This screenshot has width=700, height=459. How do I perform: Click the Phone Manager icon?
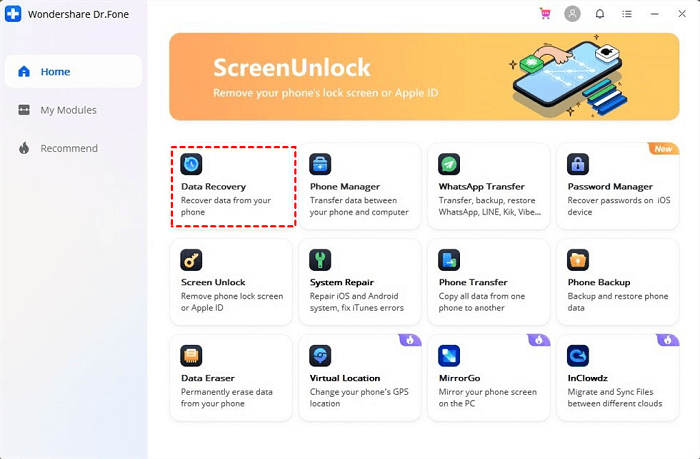point(320,164)
